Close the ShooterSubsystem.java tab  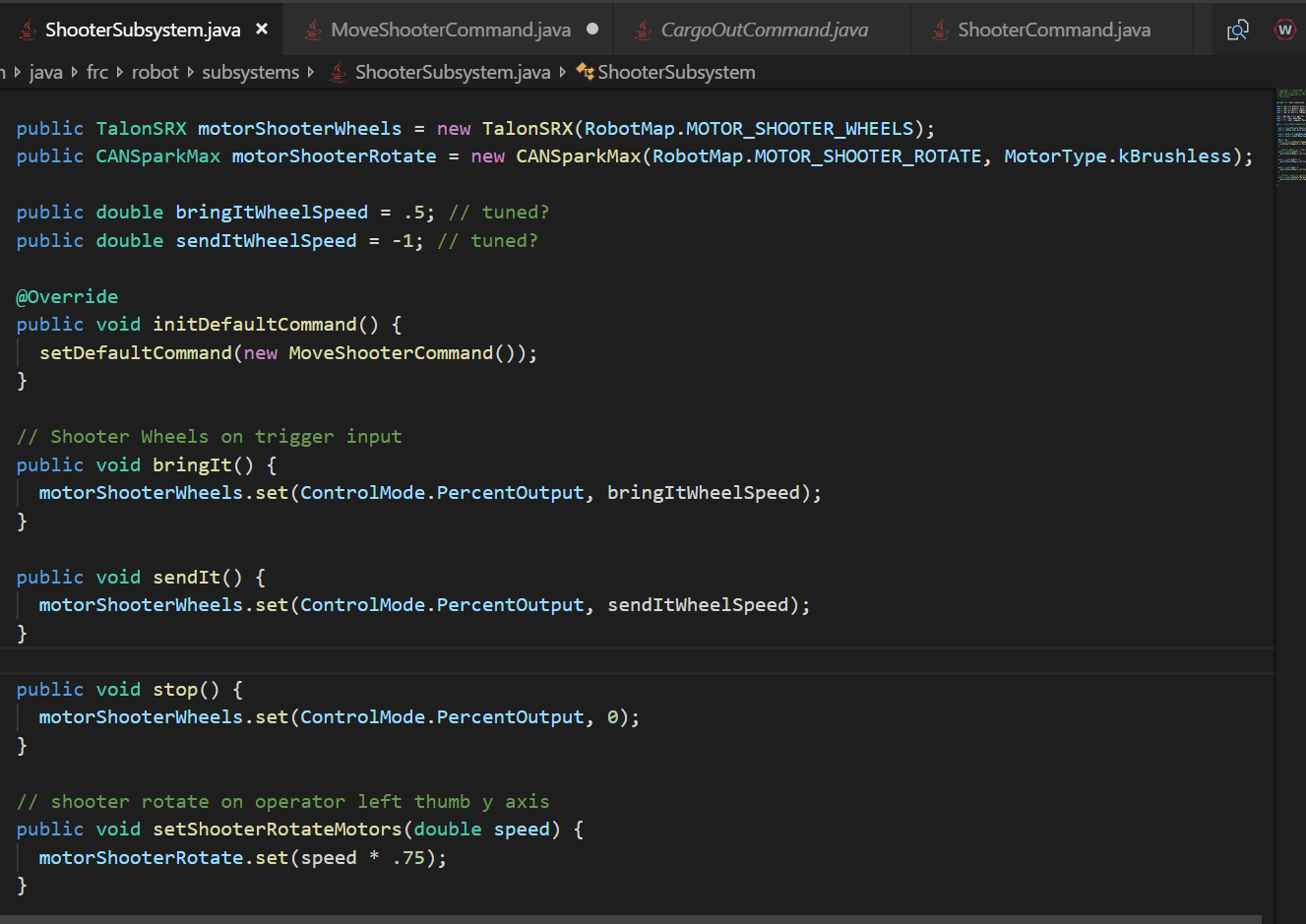(262, 30)
